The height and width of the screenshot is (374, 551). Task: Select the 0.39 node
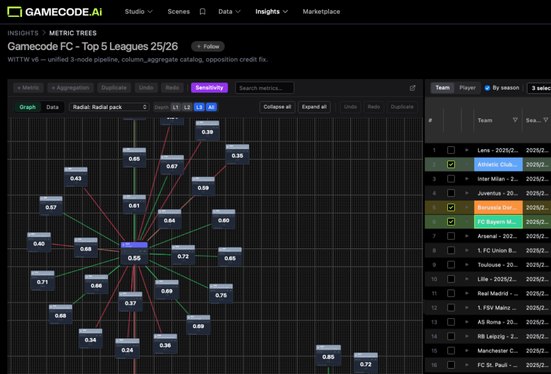[x=207, y=131]
